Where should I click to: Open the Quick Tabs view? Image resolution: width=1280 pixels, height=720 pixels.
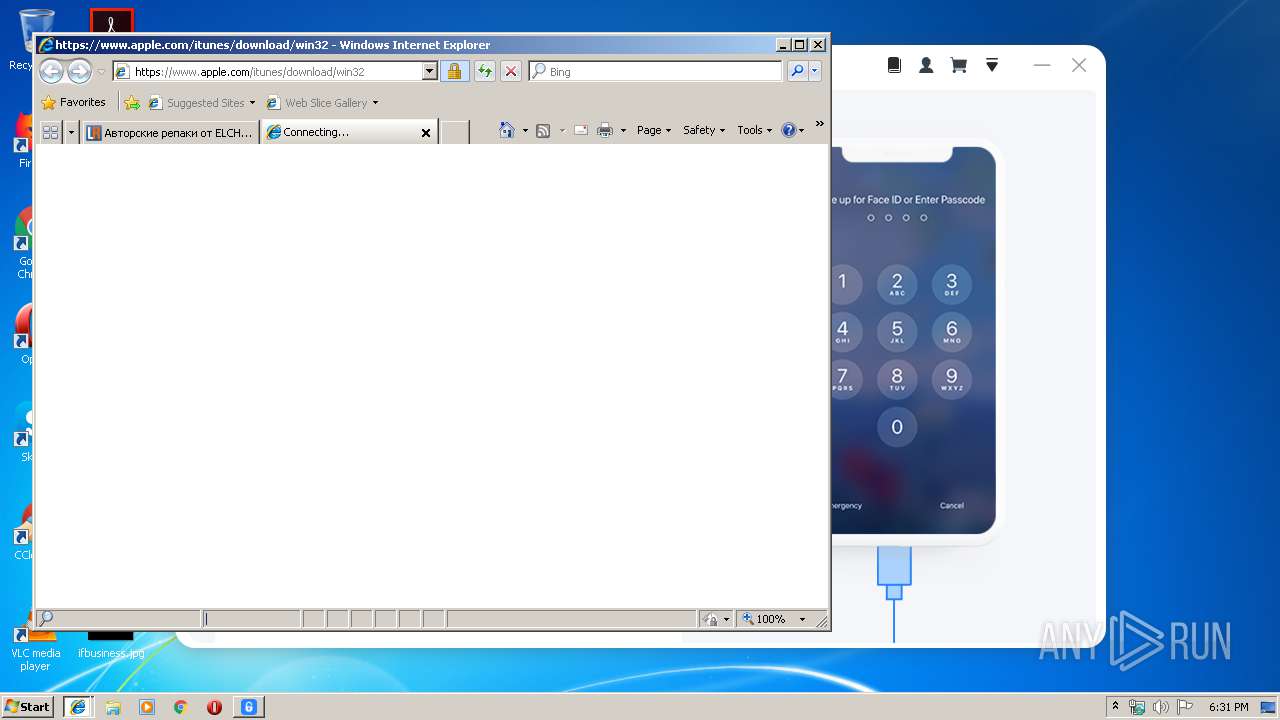click(x=50, y=132)
